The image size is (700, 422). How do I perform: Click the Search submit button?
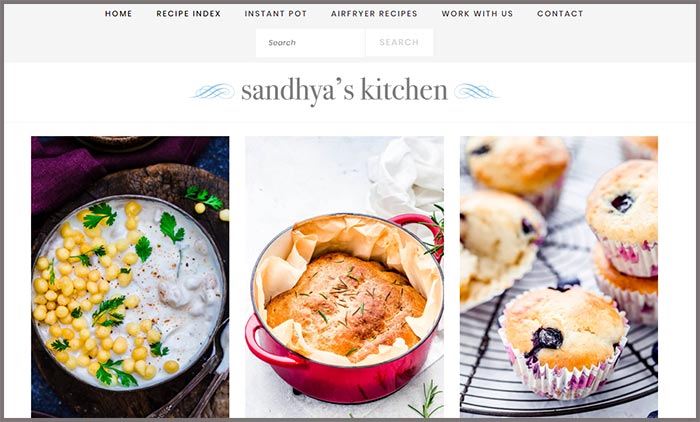[399, 43]
